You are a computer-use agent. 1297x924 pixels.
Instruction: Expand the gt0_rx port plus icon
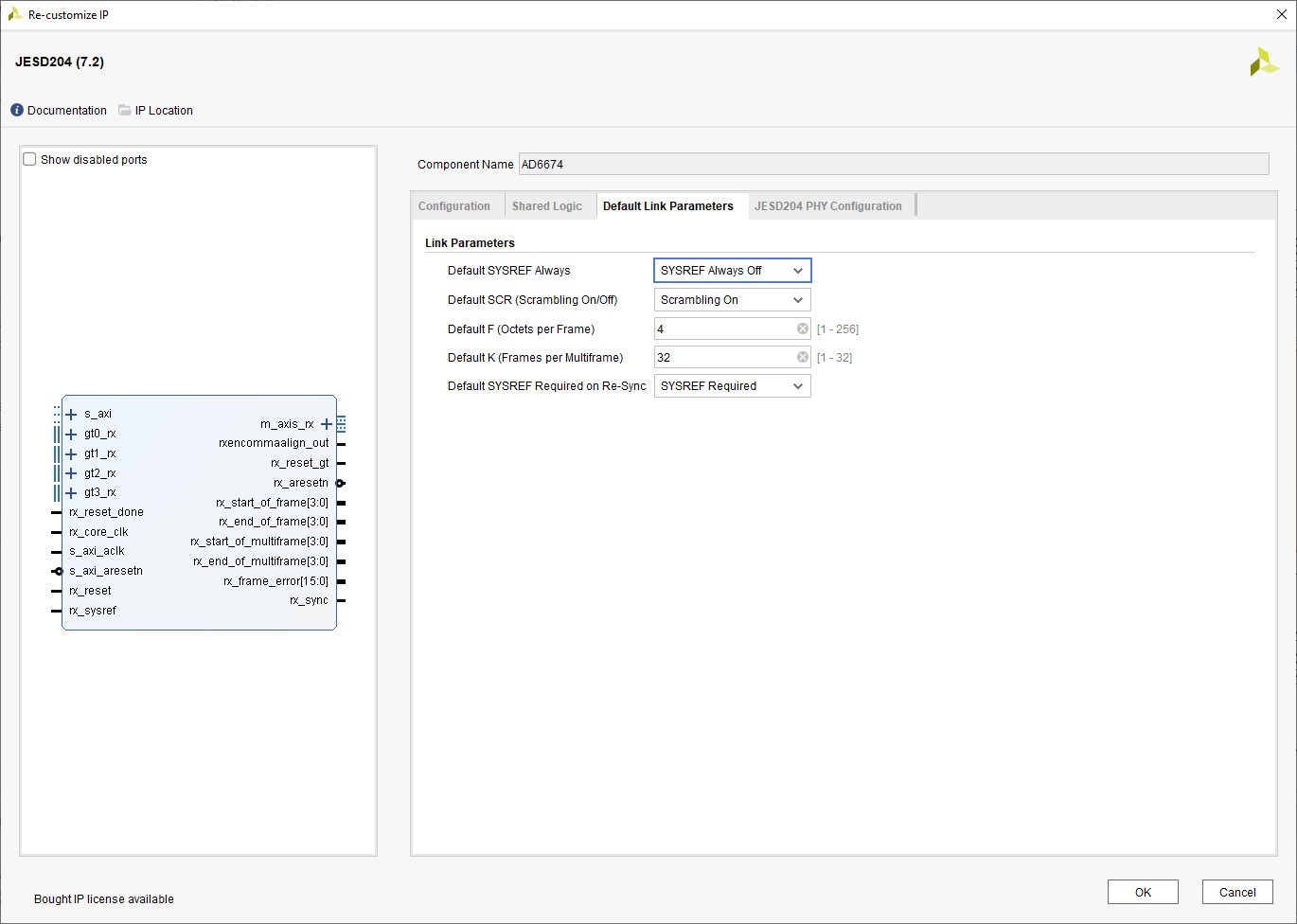71,435
